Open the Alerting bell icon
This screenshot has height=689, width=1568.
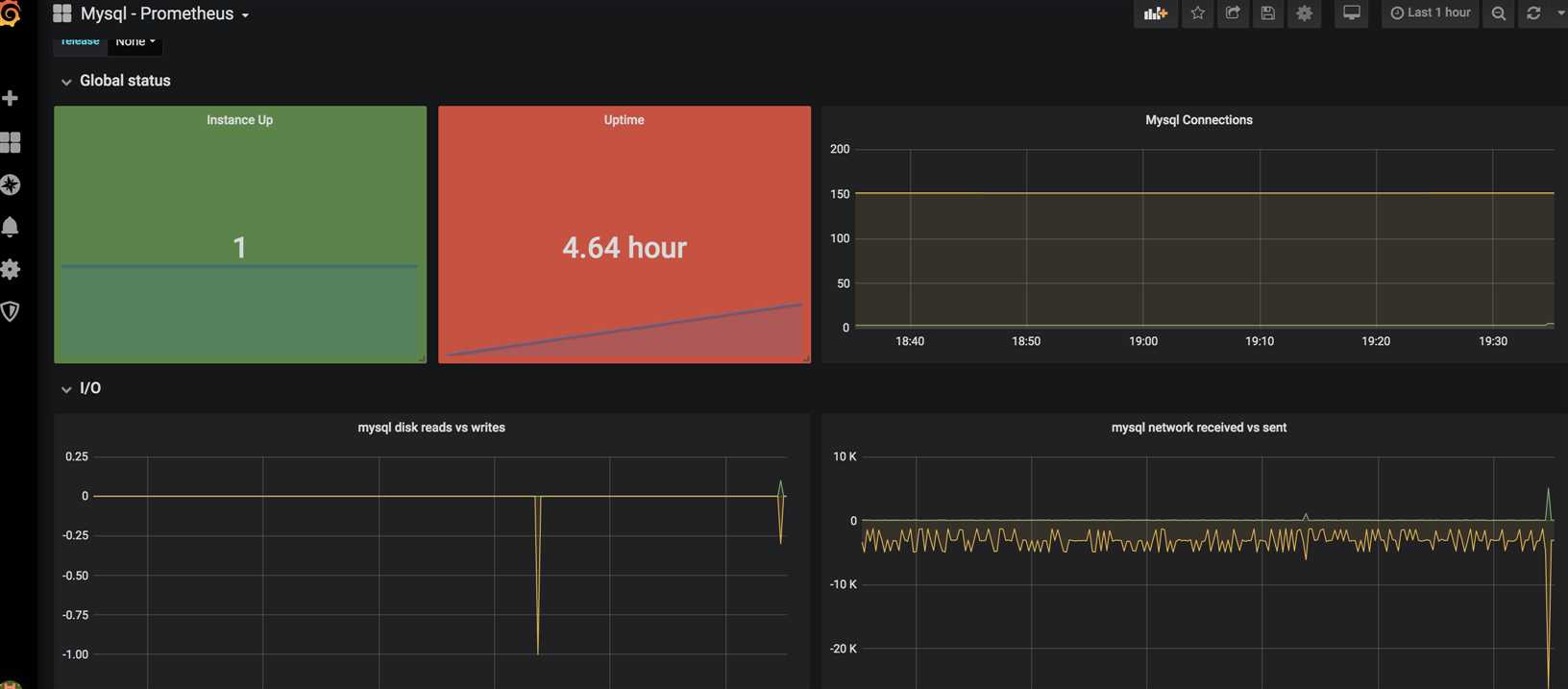click(x=11, y=227)
